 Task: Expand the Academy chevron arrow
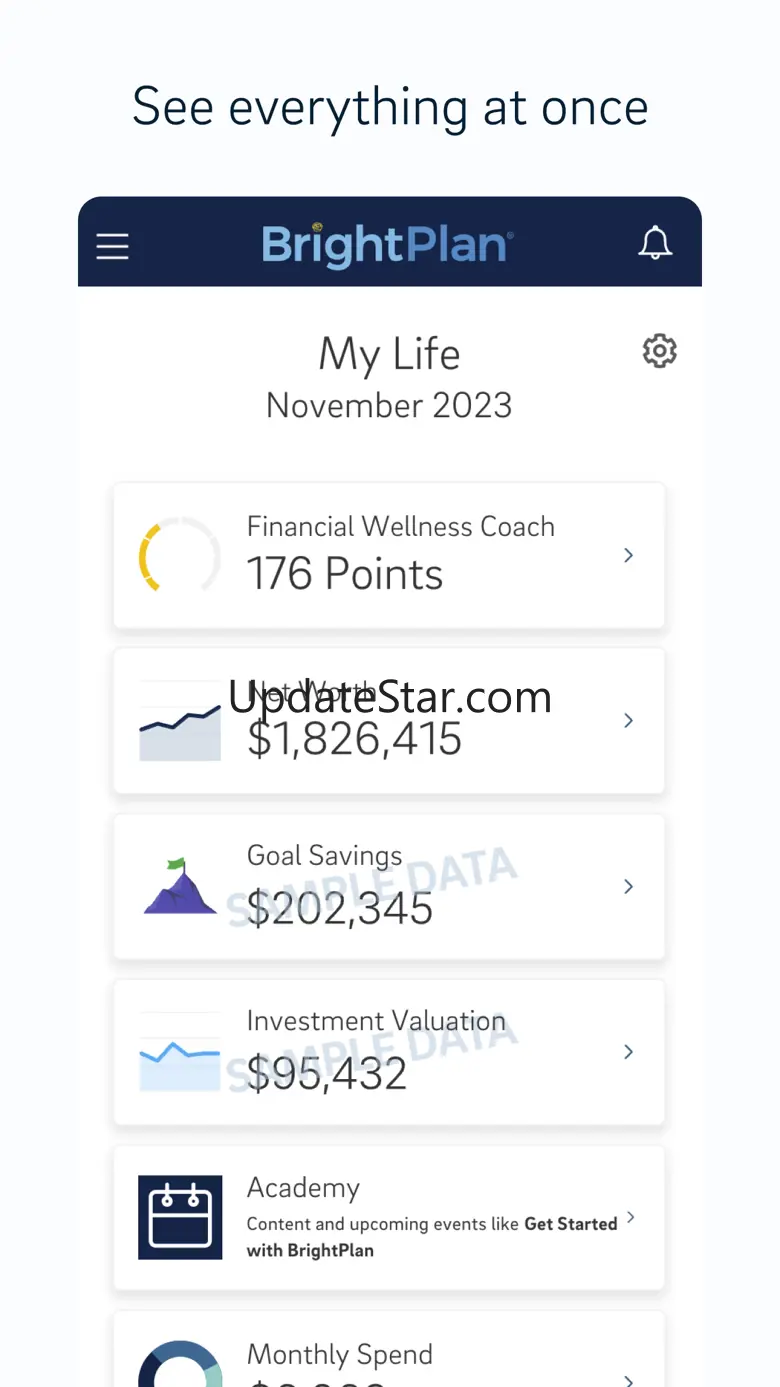pos(631,1217)
